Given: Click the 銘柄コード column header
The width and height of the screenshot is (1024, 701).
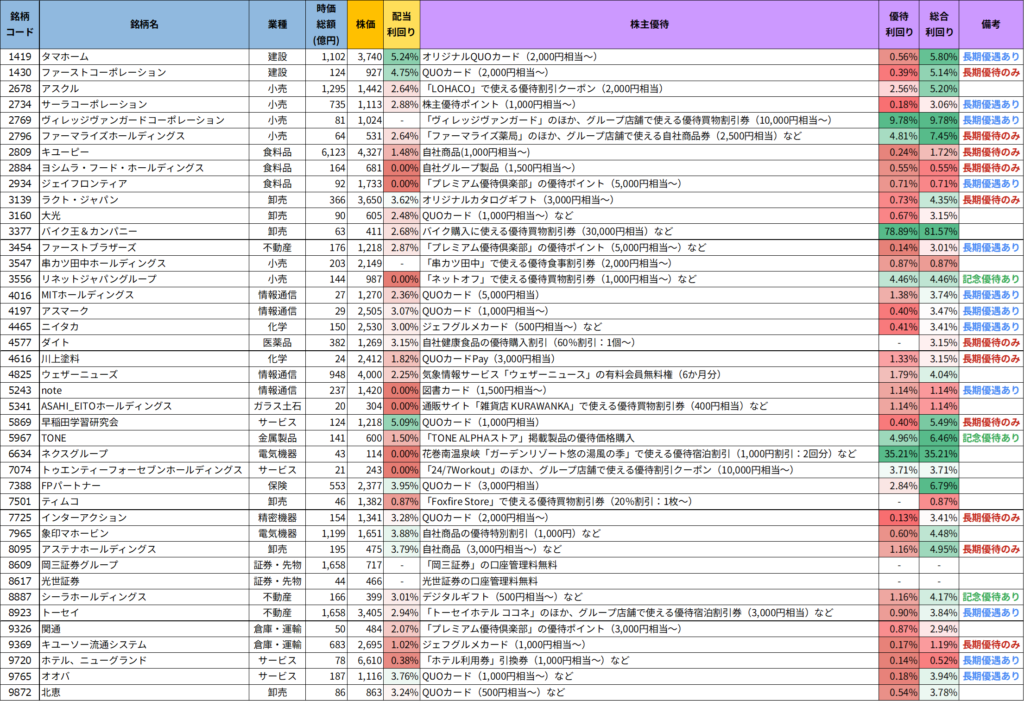Looking at the screenshot, I should (20, 25).
